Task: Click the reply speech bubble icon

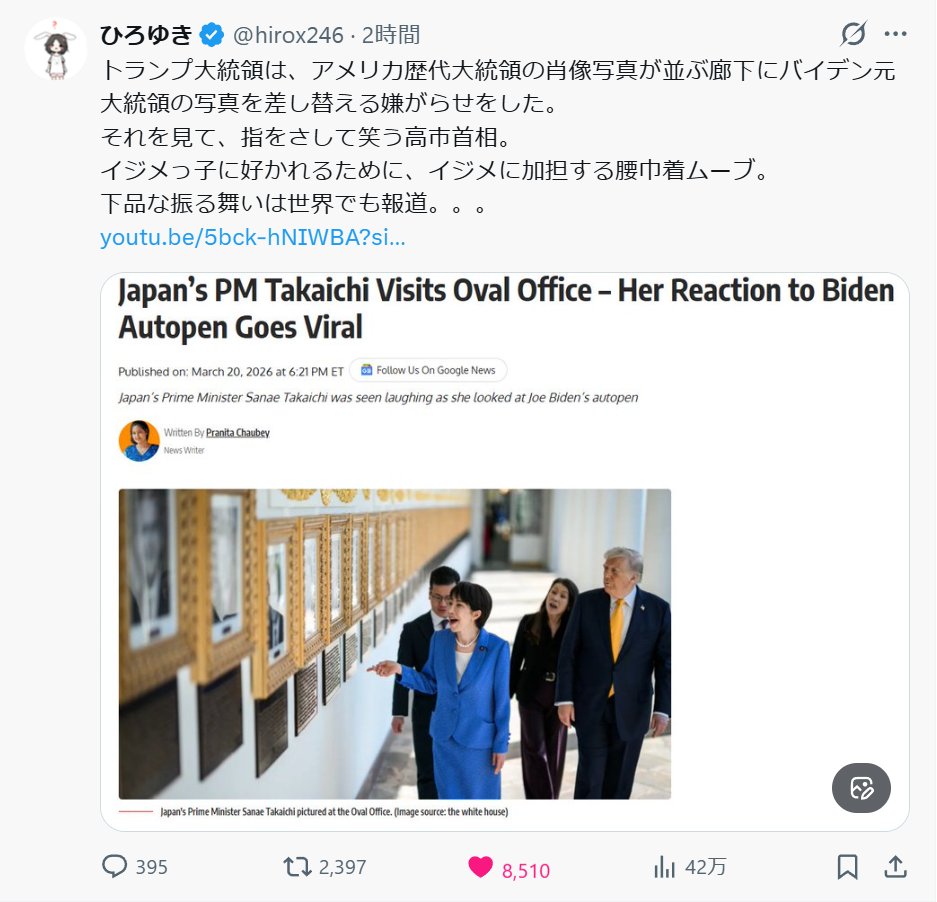Action: pos(115,866)
